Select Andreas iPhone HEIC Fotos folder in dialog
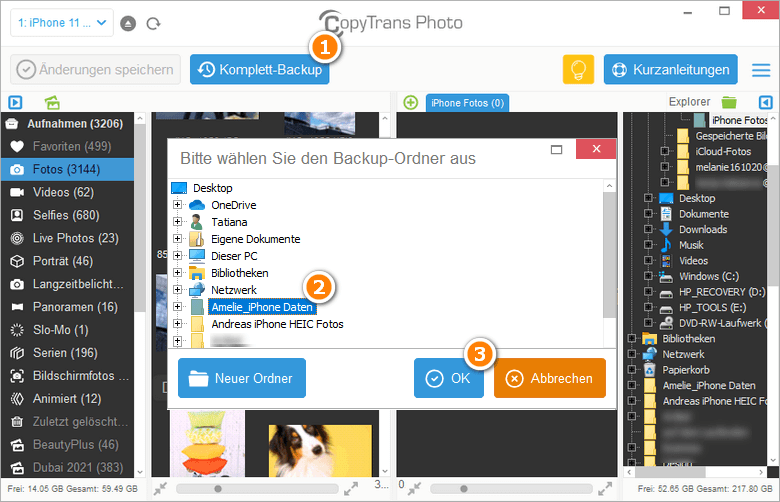This screenshot has height=502, width=780. tap(277, 324)
